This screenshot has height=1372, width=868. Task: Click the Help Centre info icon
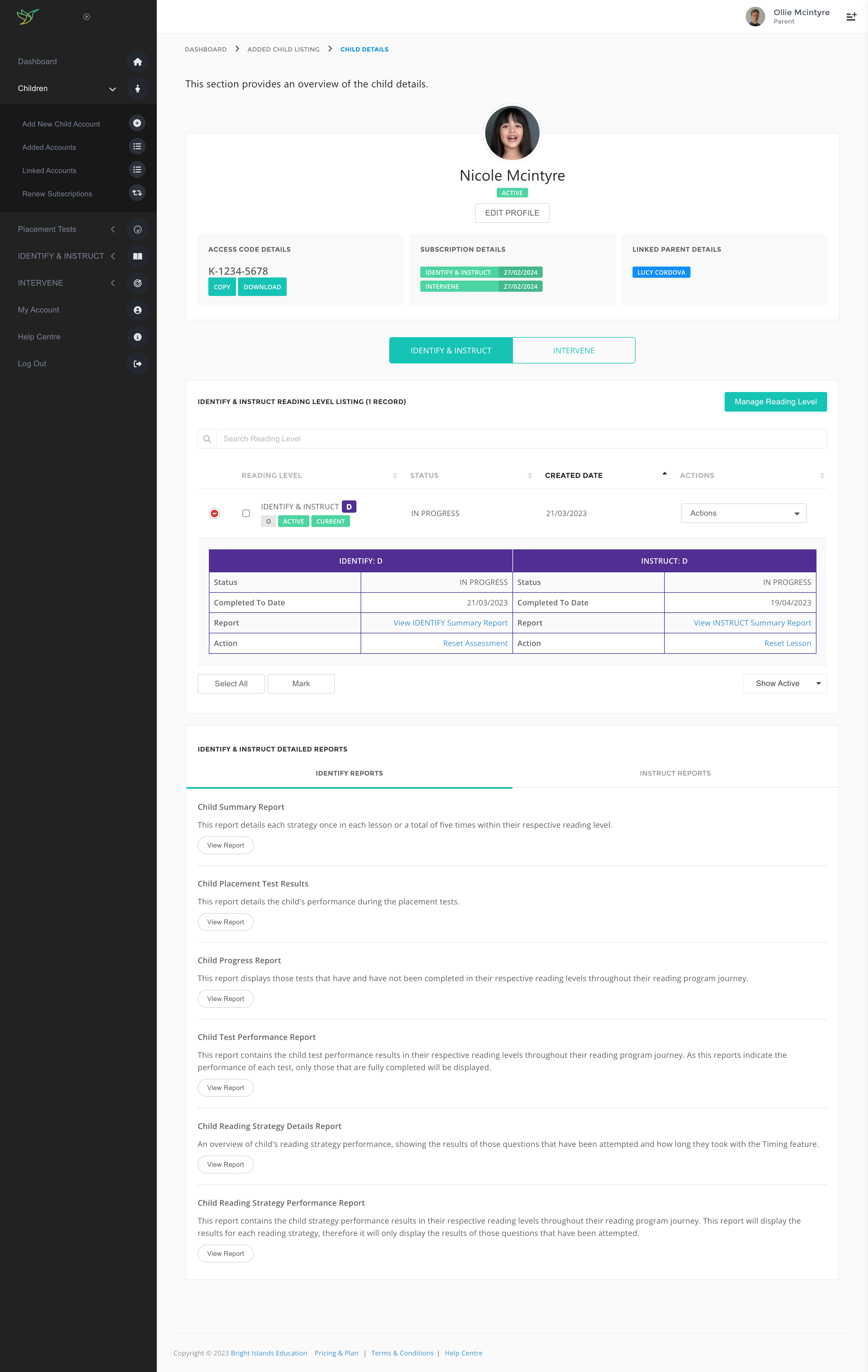[x=137, y=337]
